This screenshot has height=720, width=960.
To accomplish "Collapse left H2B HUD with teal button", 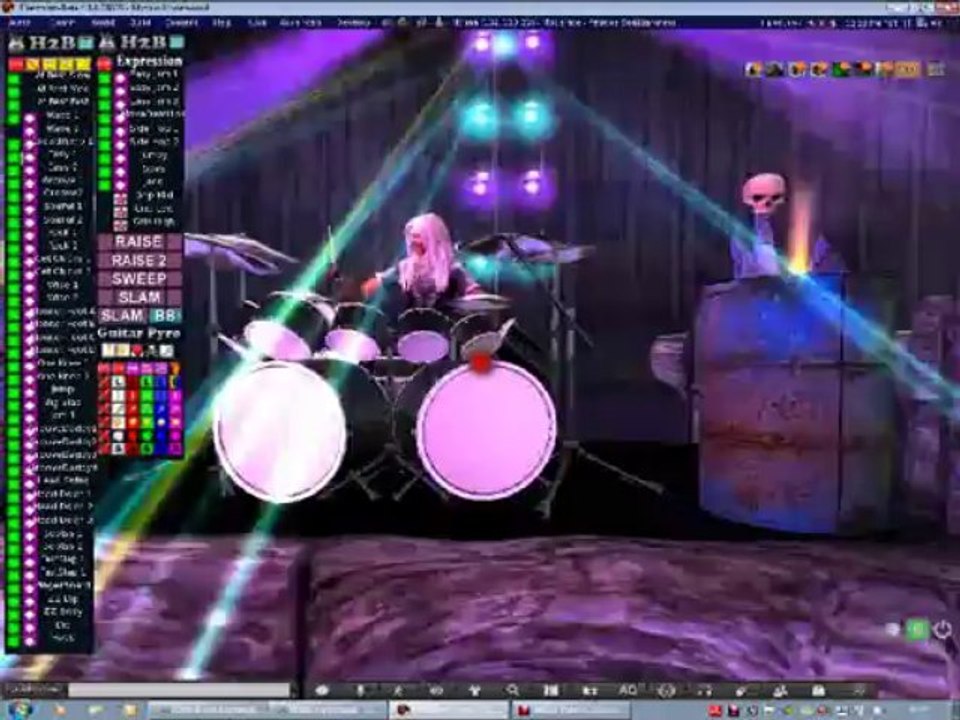I will [x=86, y=42].
